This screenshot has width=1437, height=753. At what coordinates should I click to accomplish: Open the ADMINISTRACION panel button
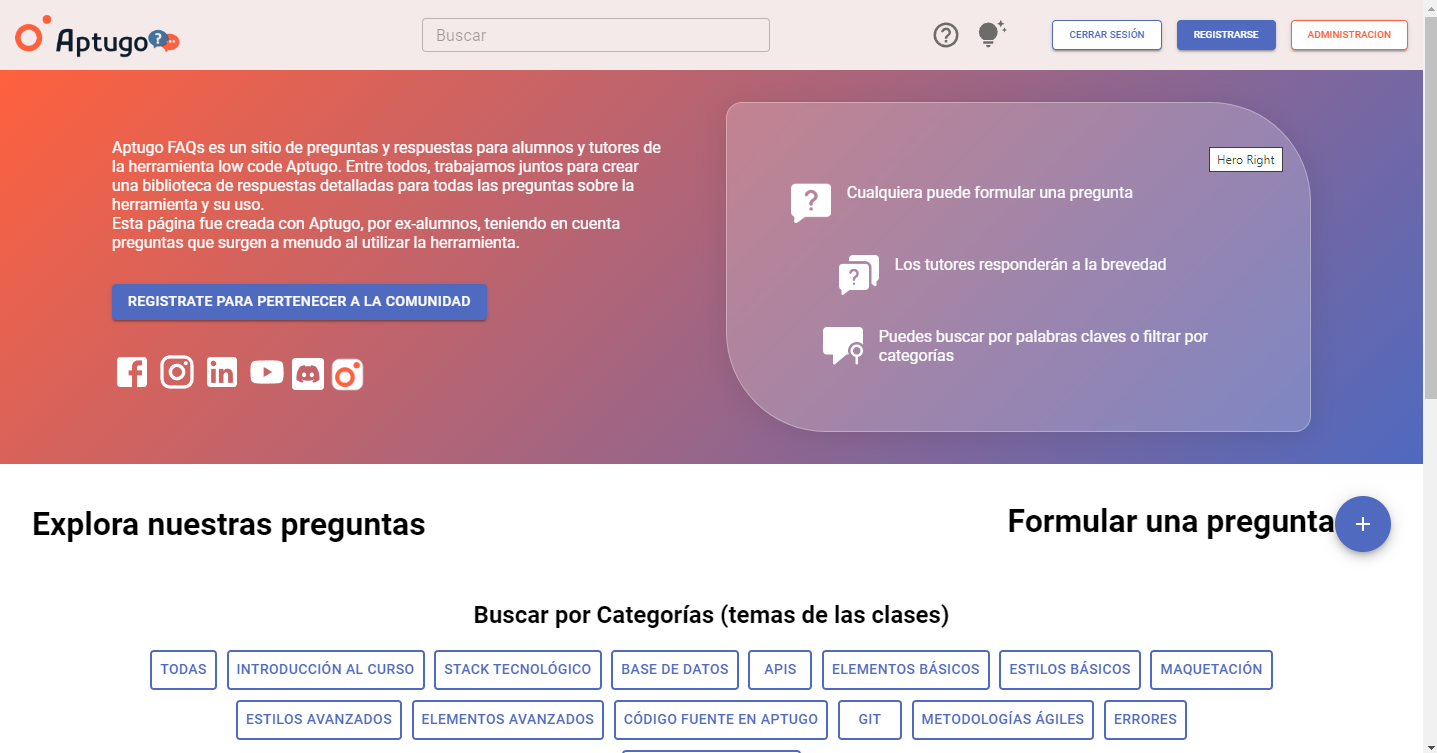[x=1348, y=34]
